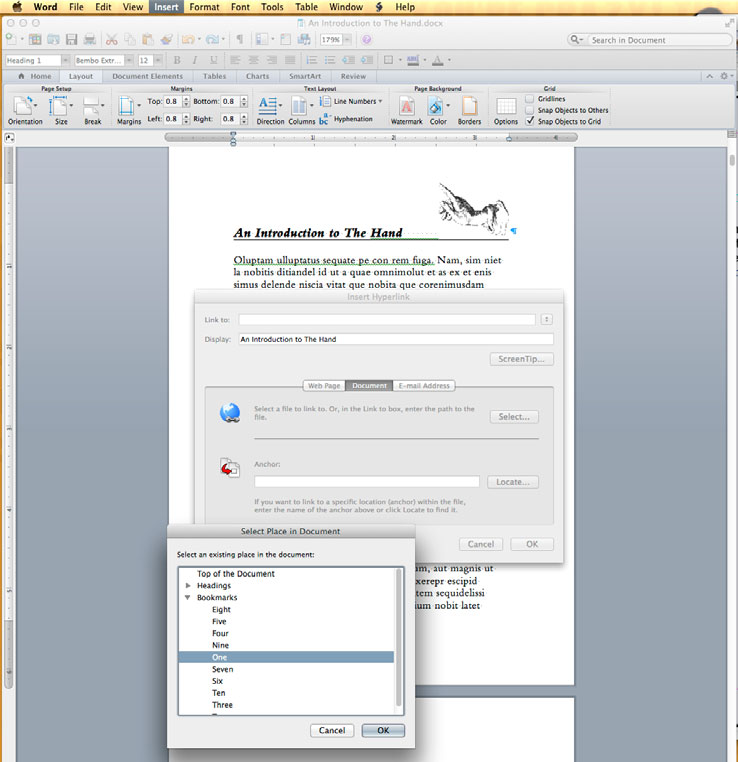738x762 pixels.
Task: Open the Break insertion tool
Action: pyautogui.click(x=92, y=107)
